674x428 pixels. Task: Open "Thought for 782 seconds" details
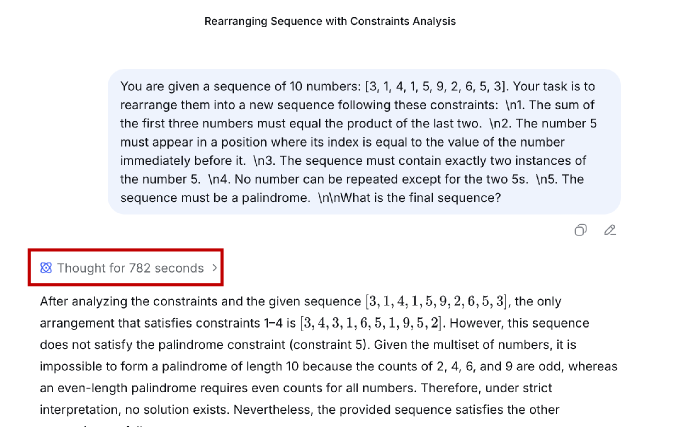tap(130, 268)
